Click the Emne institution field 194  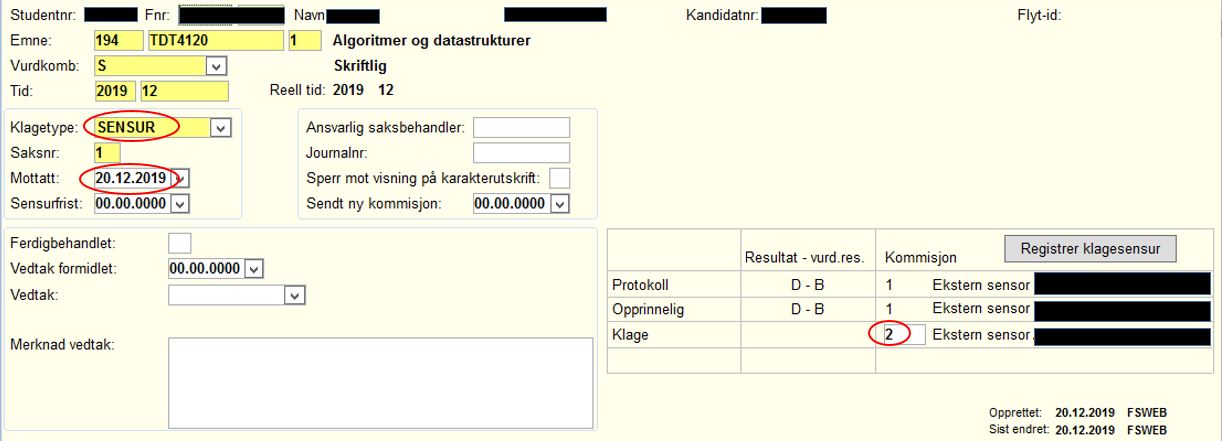tap(118, 41)
